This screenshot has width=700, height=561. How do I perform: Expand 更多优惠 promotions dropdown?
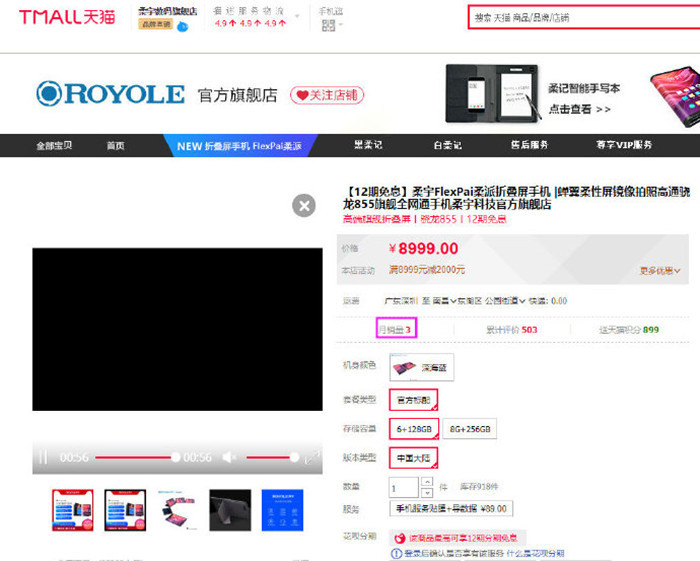click(x=662, y=270)
